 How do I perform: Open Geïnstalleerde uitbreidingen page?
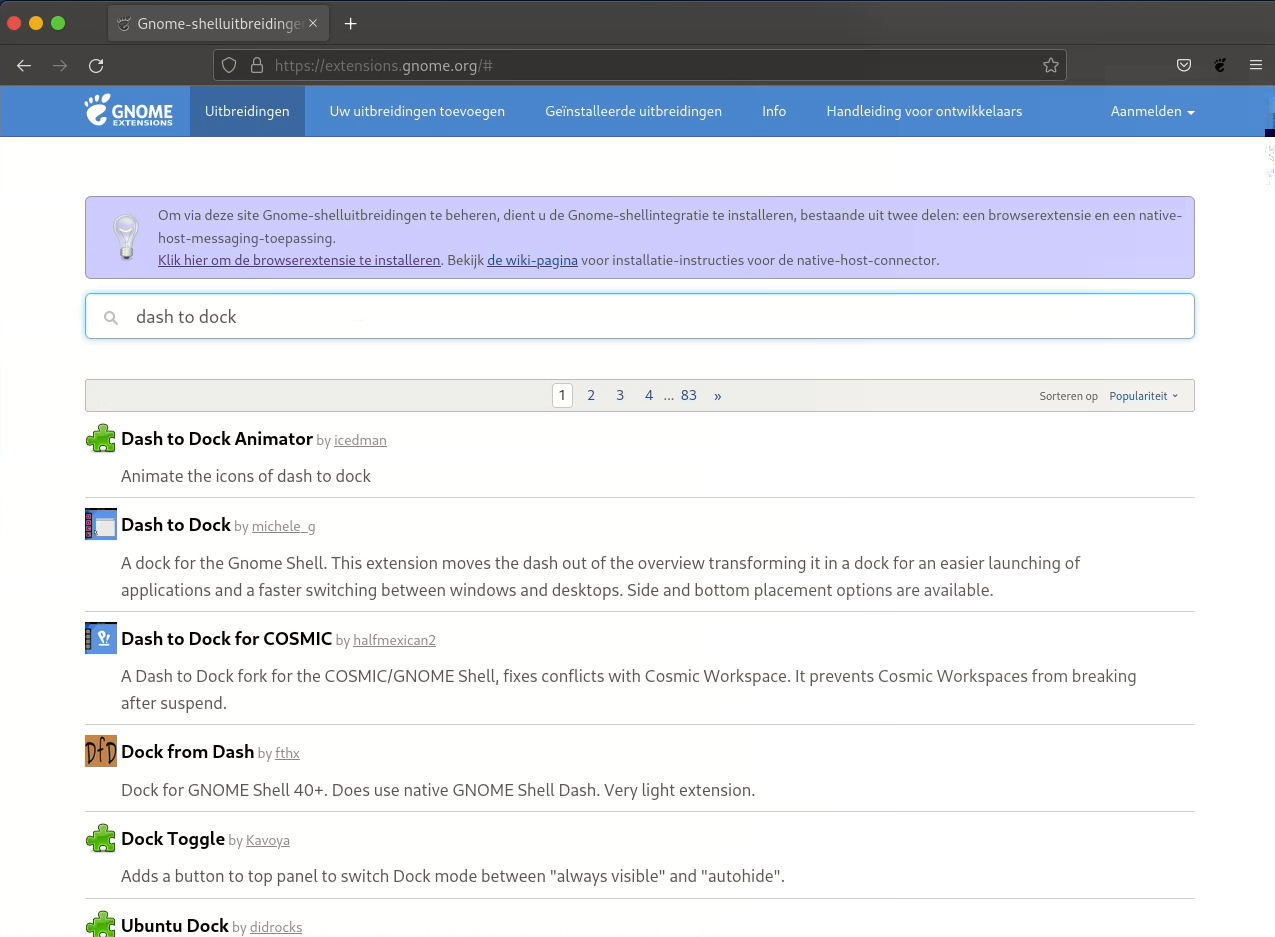(633, 111)
